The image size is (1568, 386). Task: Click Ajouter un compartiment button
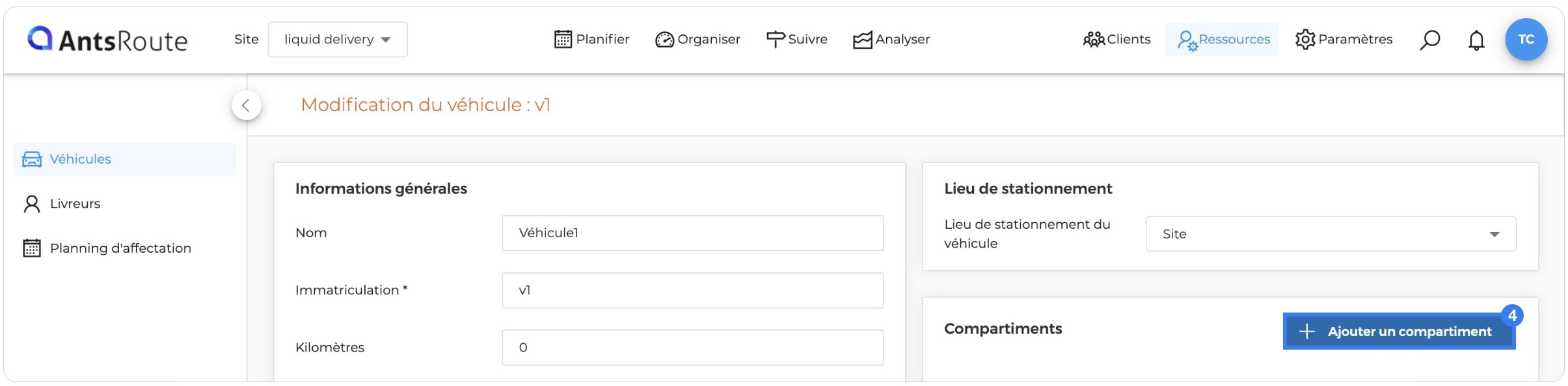tap(1399, 331)
